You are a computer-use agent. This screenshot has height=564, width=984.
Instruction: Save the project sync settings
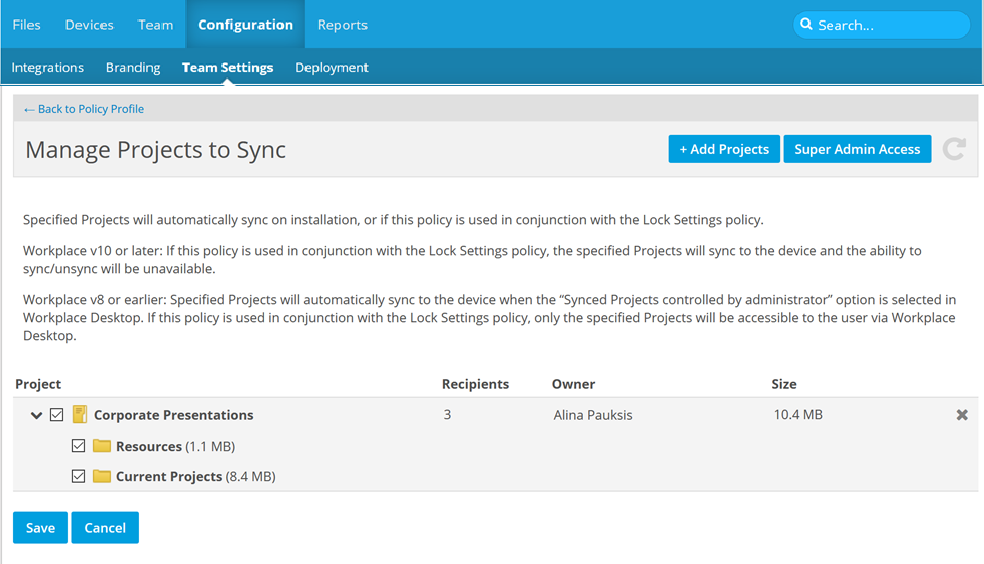tap(40, 528)
